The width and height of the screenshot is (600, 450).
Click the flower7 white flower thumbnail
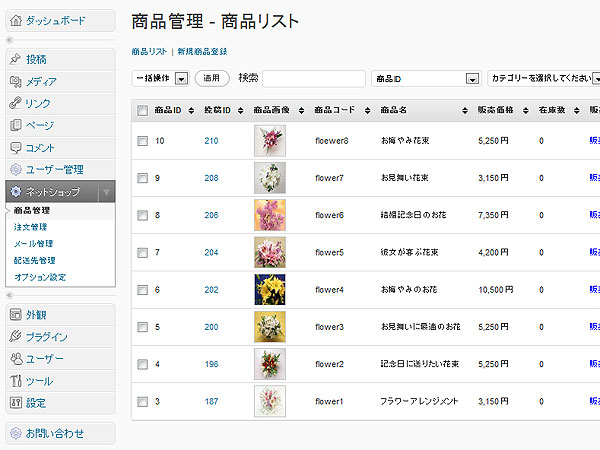pyautogui.click(x=270, y=178)
